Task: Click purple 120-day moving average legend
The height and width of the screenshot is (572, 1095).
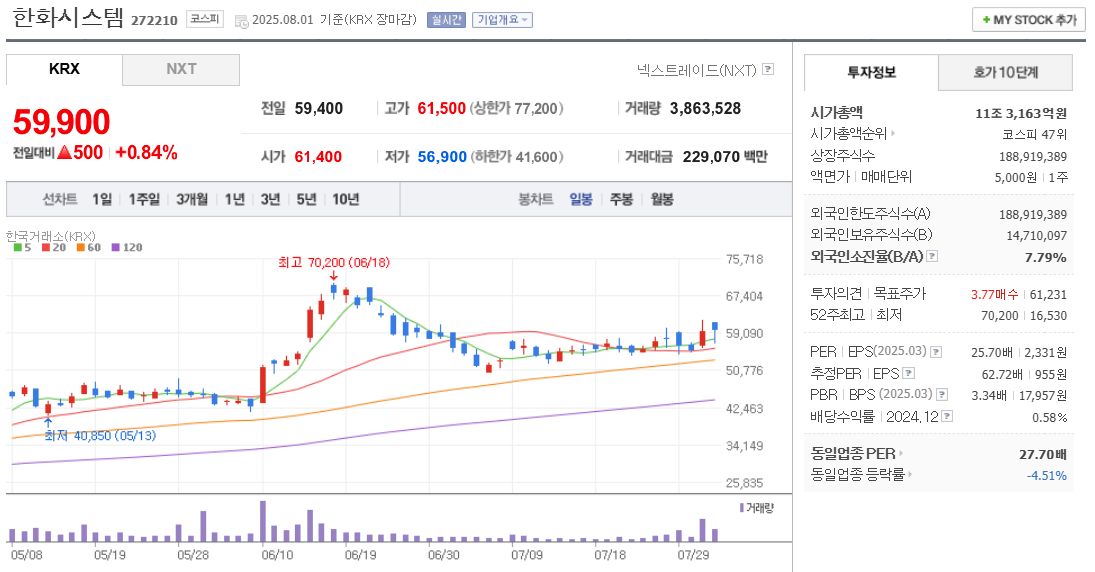Action: click(126, 247)
